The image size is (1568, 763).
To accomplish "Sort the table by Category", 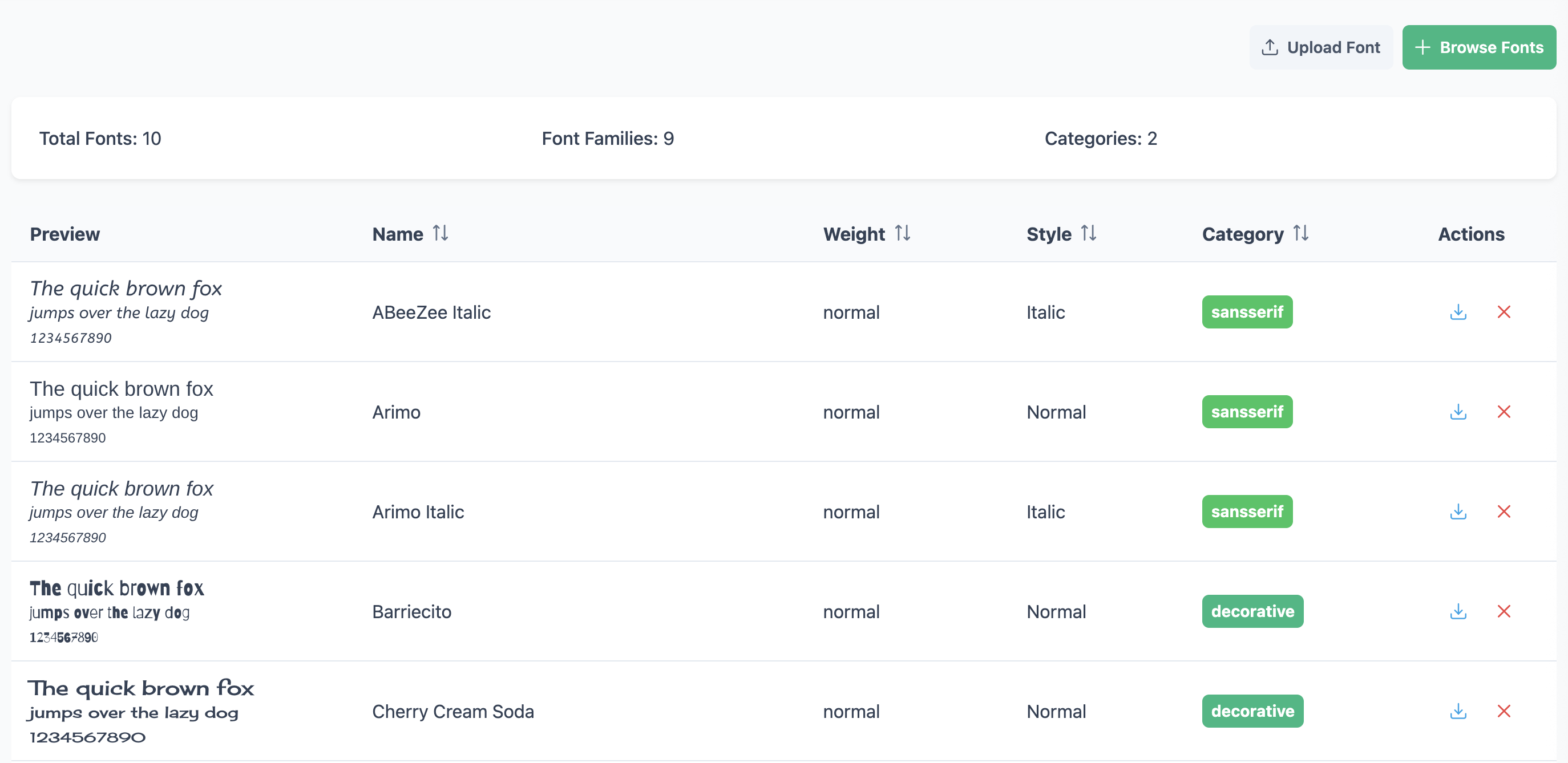I will (x=1301, y=234).
